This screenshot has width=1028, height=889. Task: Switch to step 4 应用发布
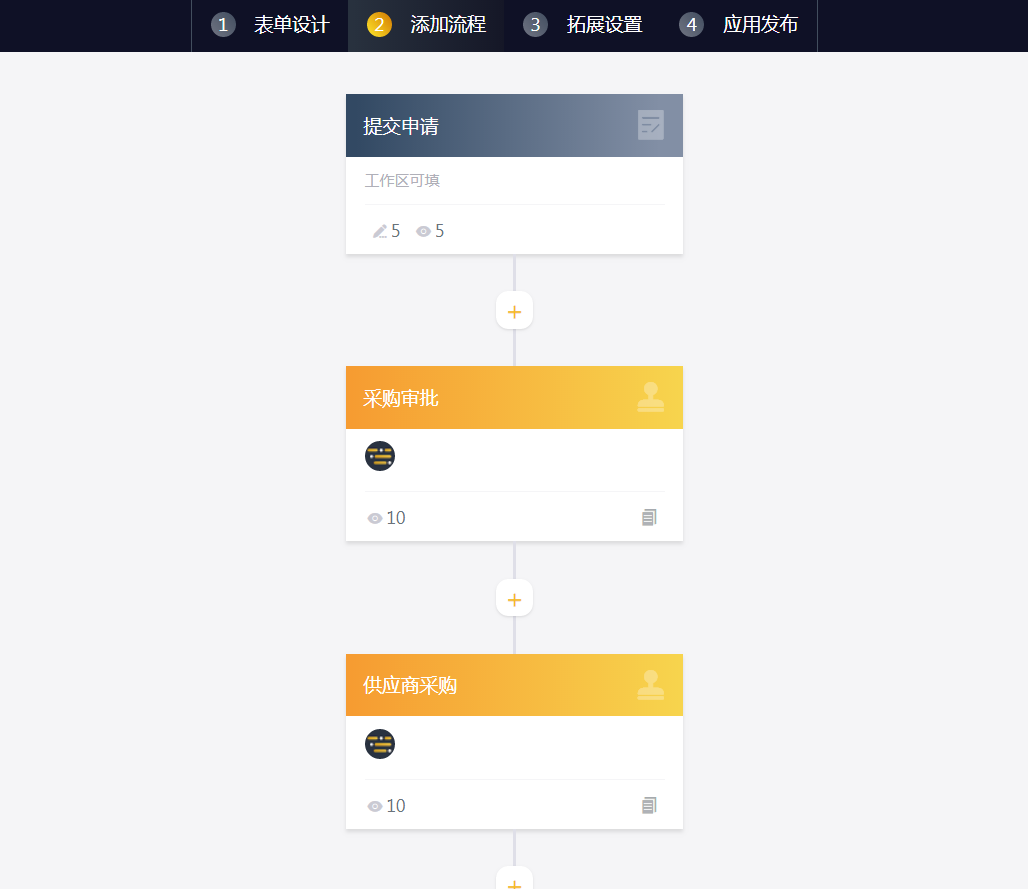point(738,25)
